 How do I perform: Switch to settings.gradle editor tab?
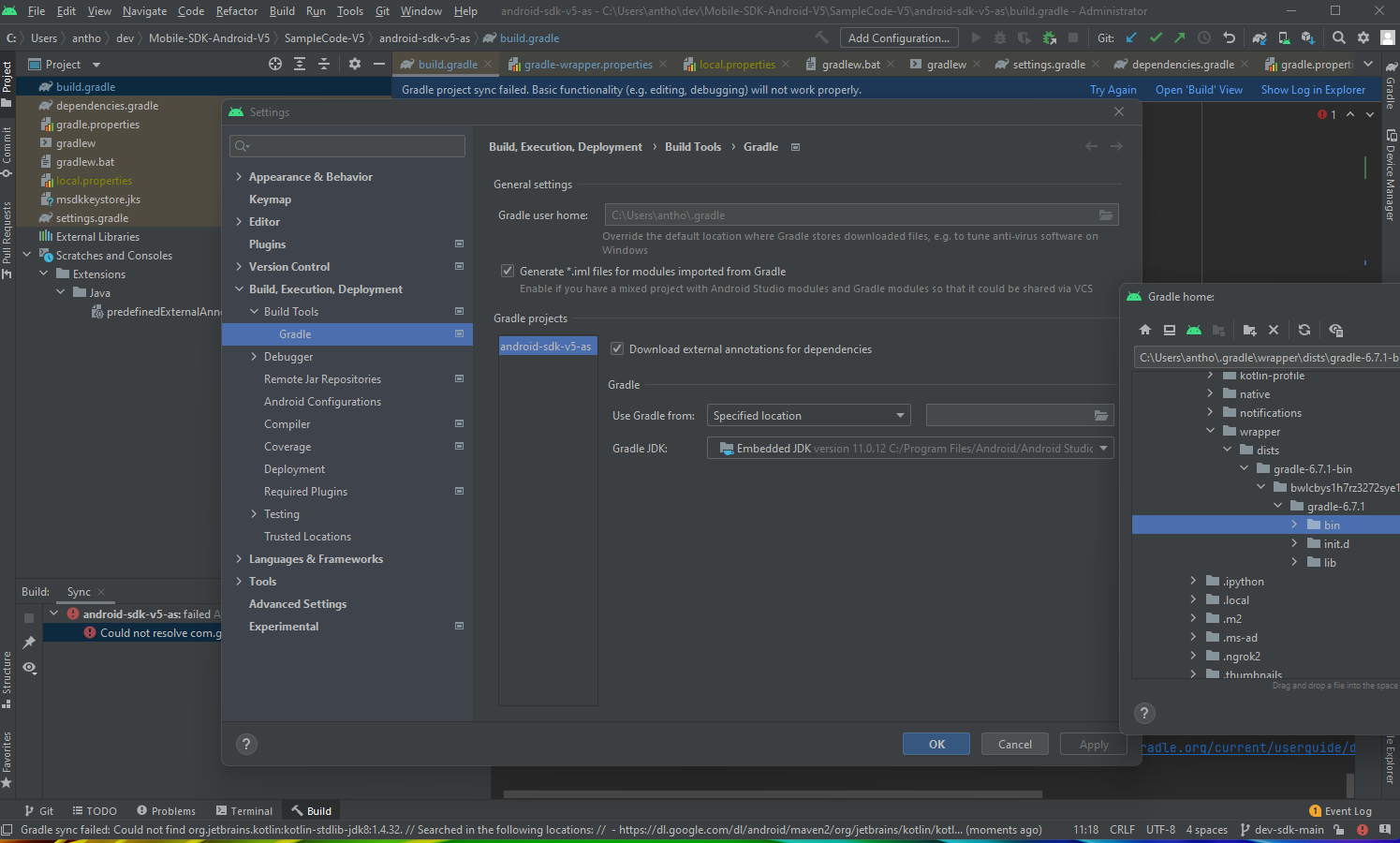pyautogui.click(x=1048, y=65)
